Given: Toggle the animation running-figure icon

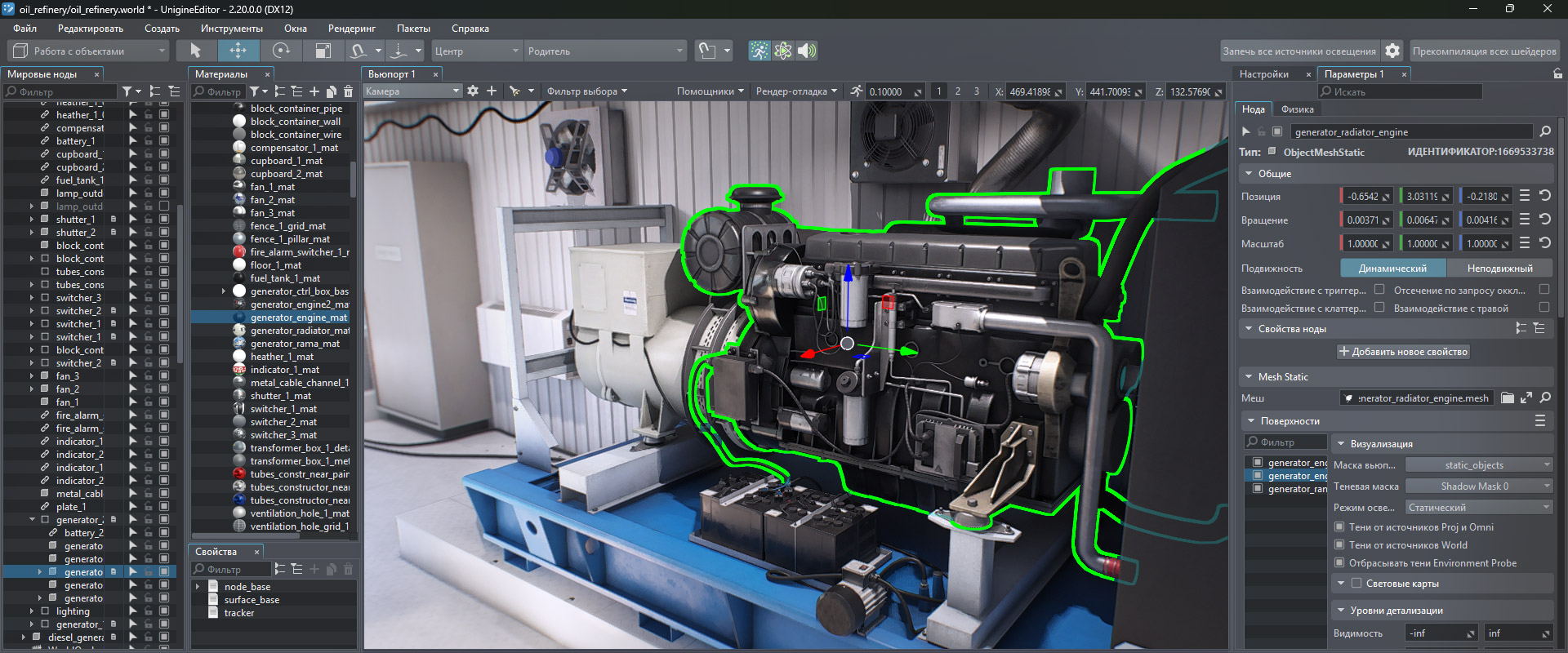Looking at the screenshot, I should point(759,51).
